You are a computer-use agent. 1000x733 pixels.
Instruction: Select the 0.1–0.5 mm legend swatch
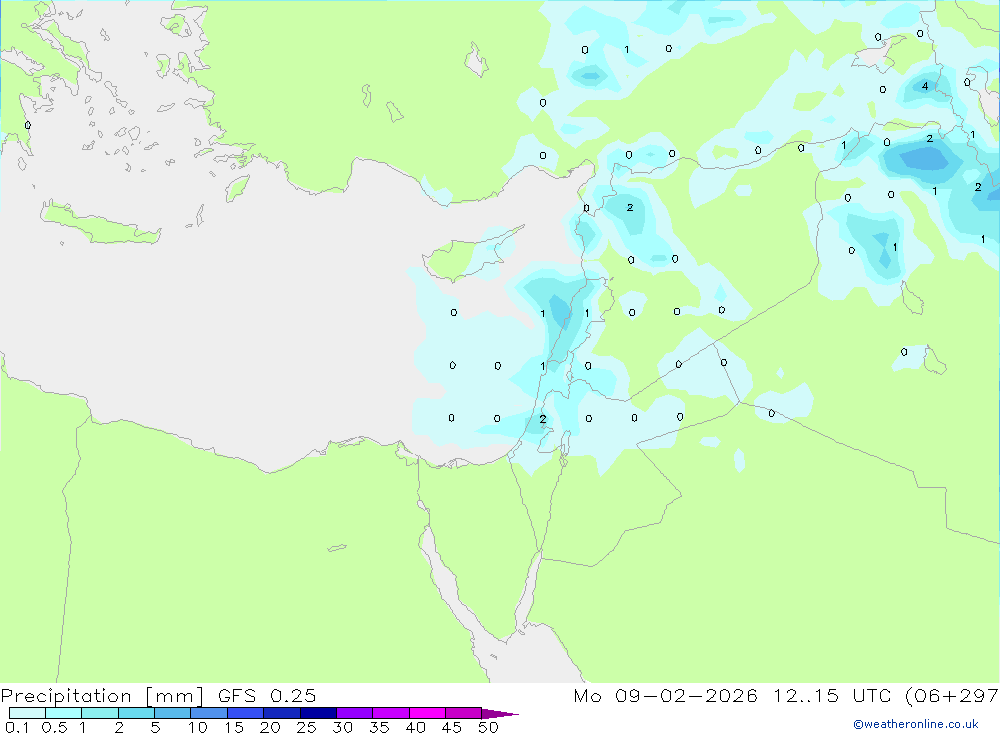click(27, 713)
